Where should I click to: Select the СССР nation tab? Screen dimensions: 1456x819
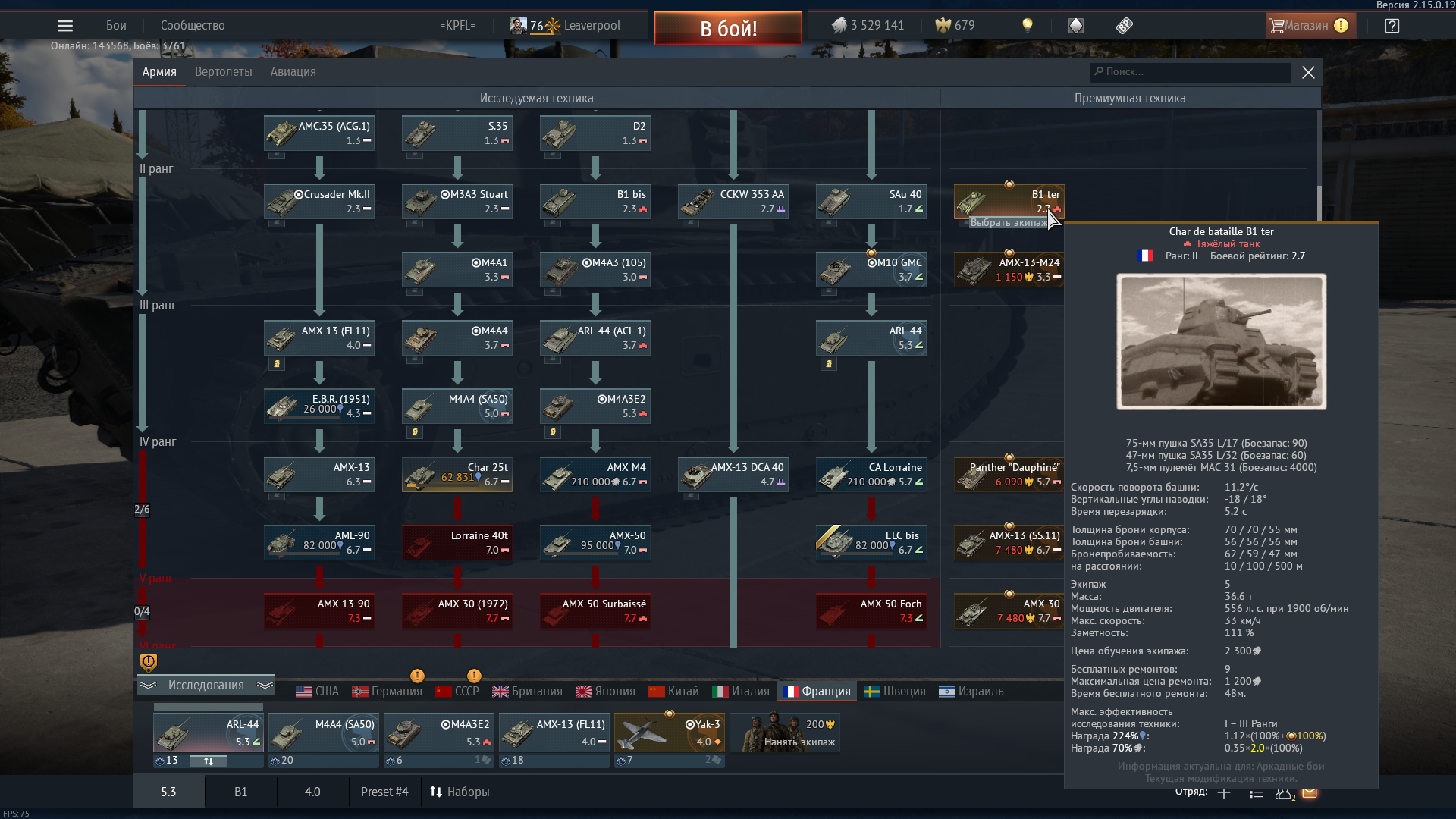click(x=457, y=691)
